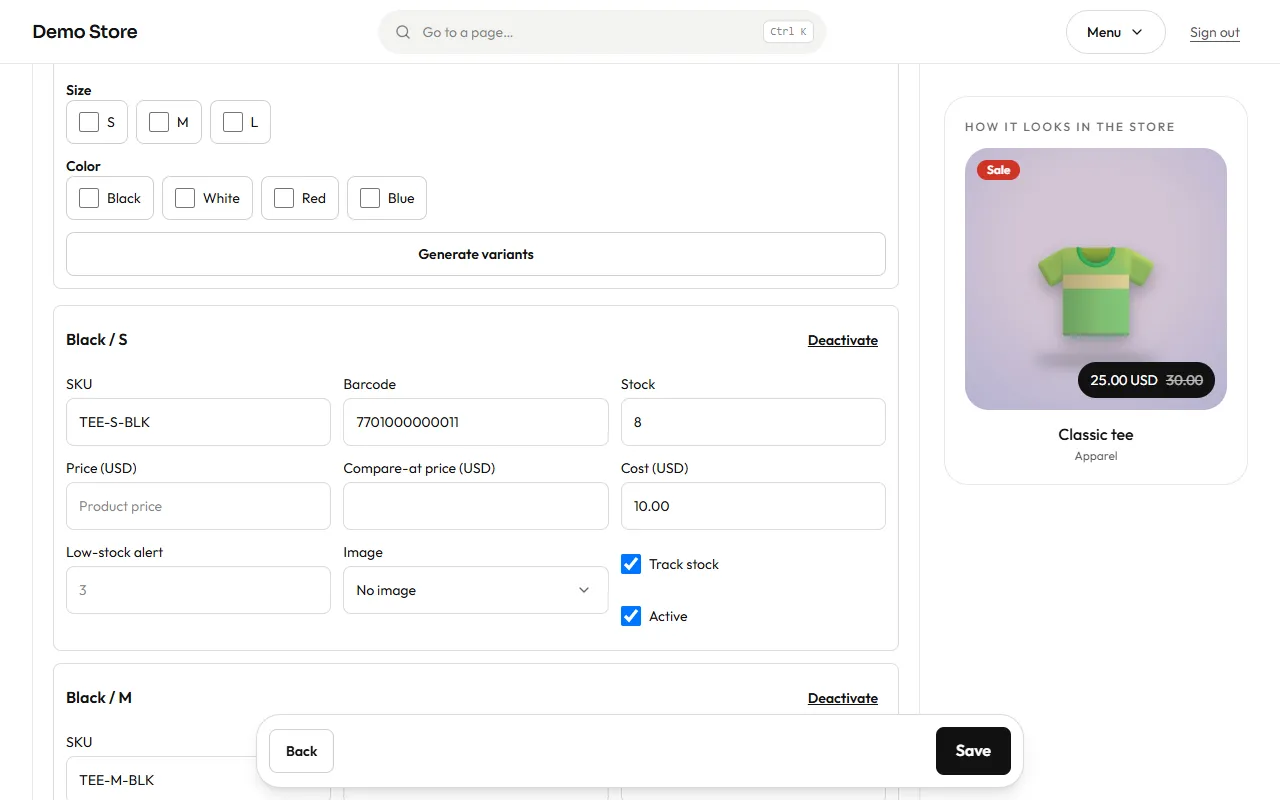This screenshot has width=1280, height=800.
Task: Click the Stock field for Black / S
Action: pos(753,422)
